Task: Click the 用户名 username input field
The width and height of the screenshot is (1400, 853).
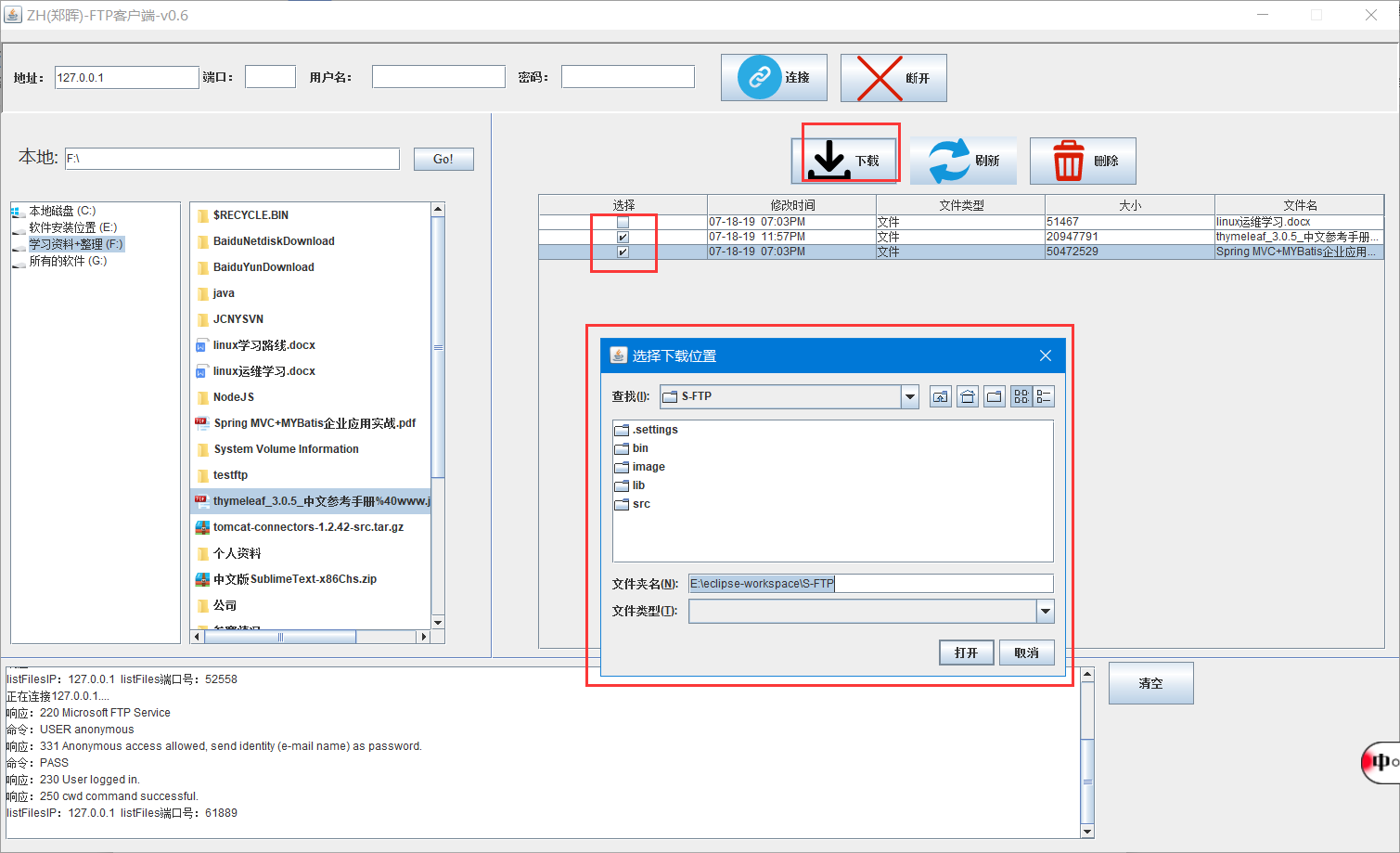Action: [x=438, y=77]
